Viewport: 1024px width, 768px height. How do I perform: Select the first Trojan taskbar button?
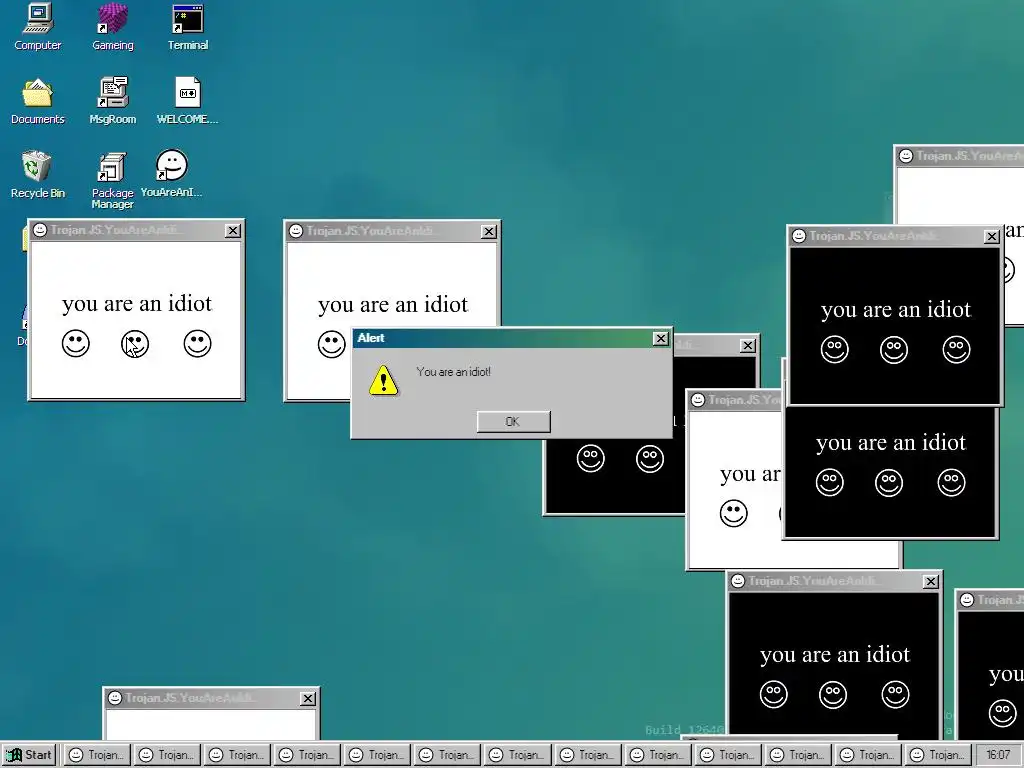97,755
